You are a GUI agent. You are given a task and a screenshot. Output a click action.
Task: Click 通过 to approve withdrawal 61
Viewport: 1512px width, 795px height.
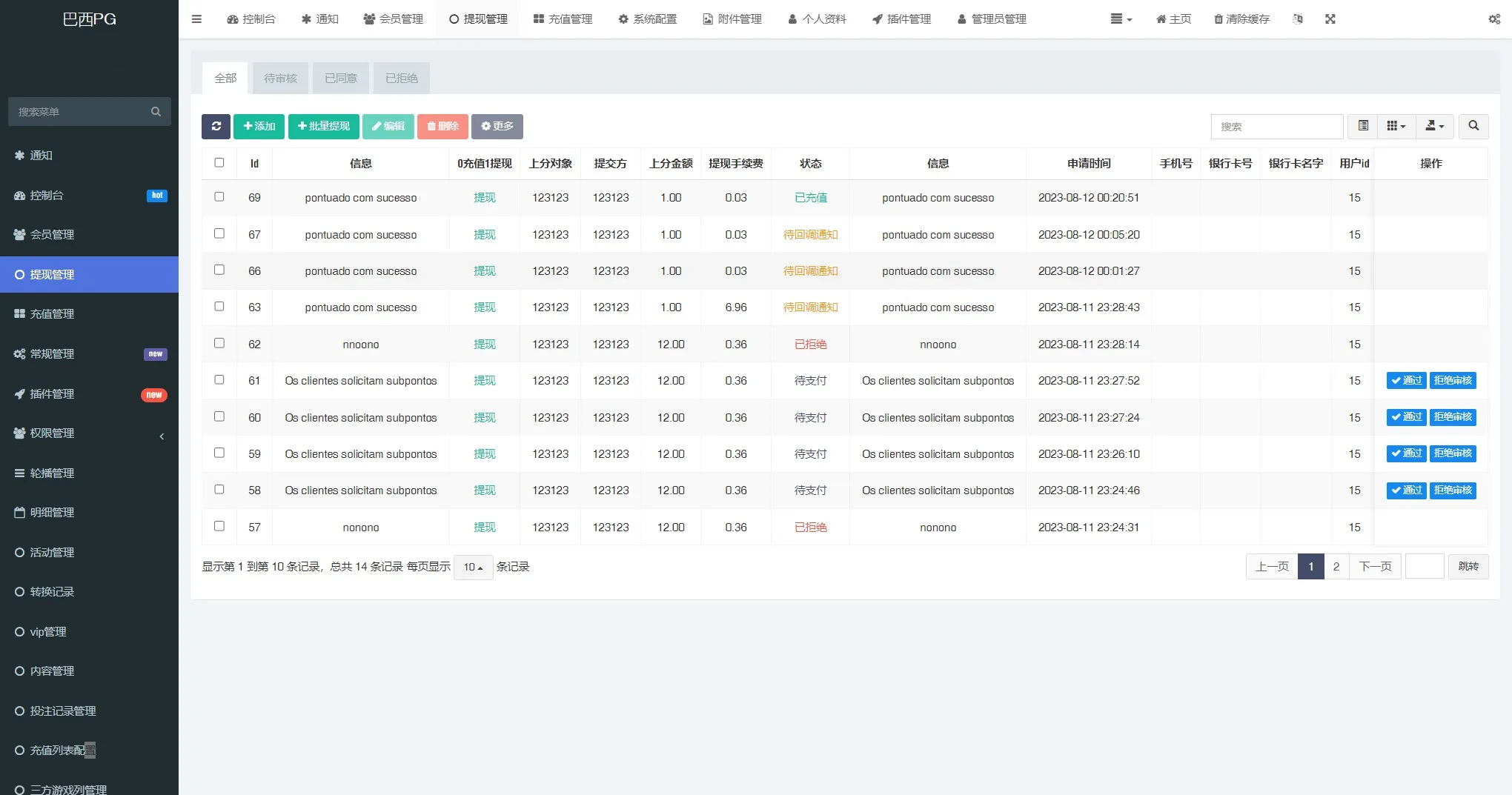[x=1406, y=380]
